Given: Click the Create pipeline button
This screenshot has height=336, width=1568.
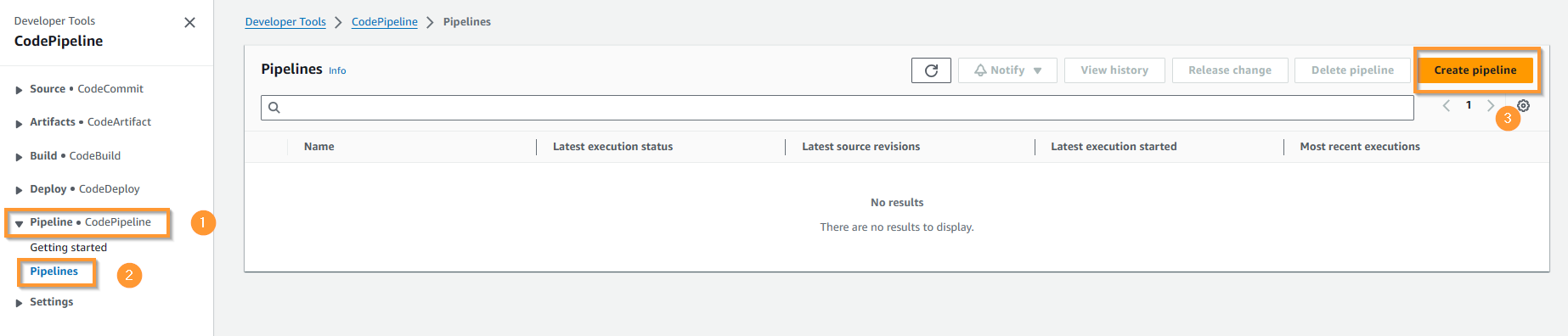Looking at the screenshot, I should 1475,70.
